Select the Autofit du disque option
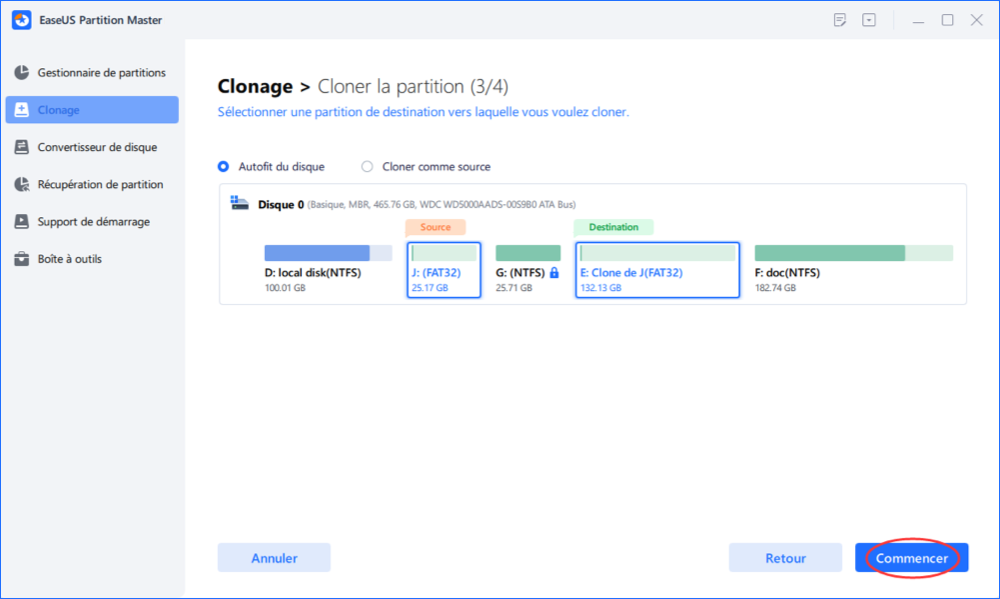The width and height of the screenshot is (1000, 599). [224, 167]
